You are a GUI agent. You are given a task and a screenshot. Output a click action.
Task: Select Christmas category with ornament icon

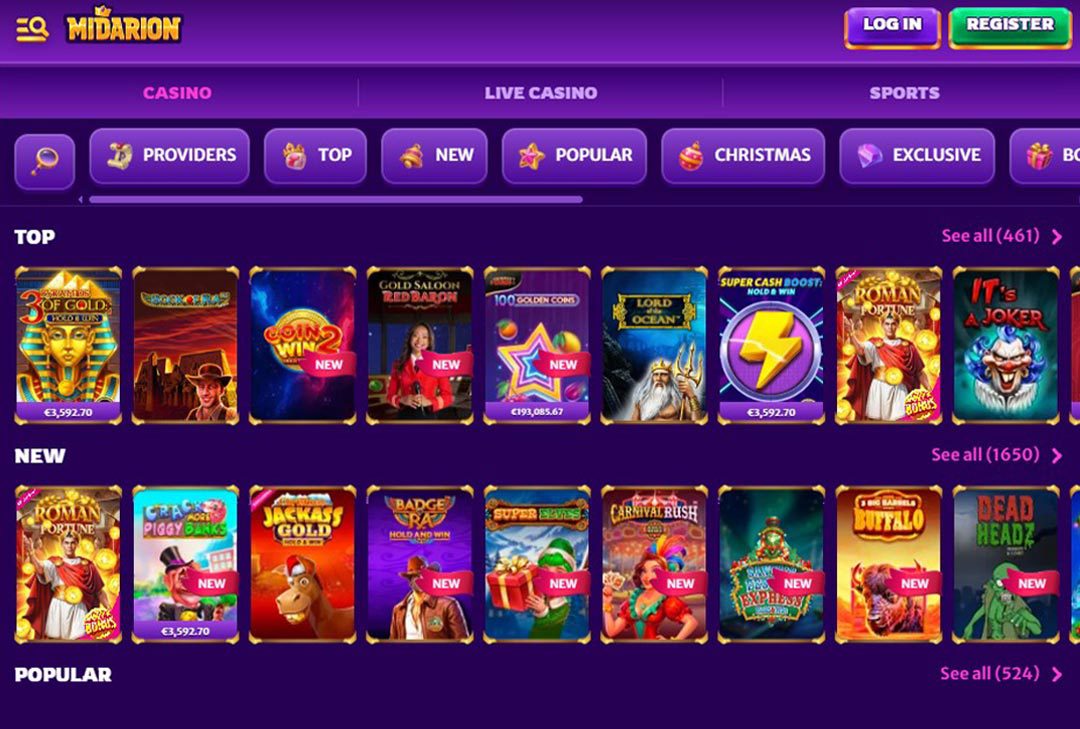(x=743, y=156)
